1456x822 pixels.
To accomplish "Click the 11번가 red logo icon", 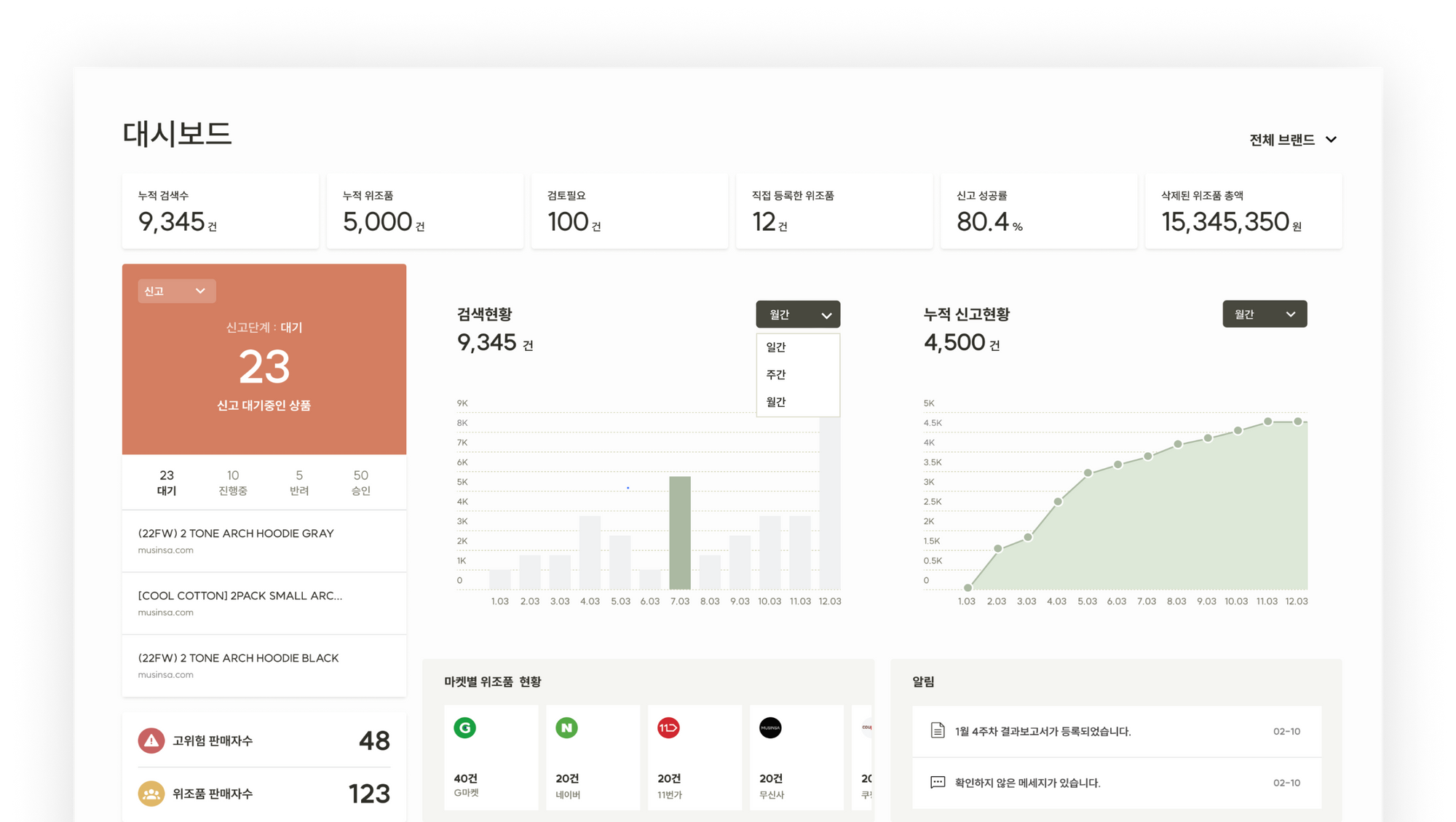I will 668,727.
